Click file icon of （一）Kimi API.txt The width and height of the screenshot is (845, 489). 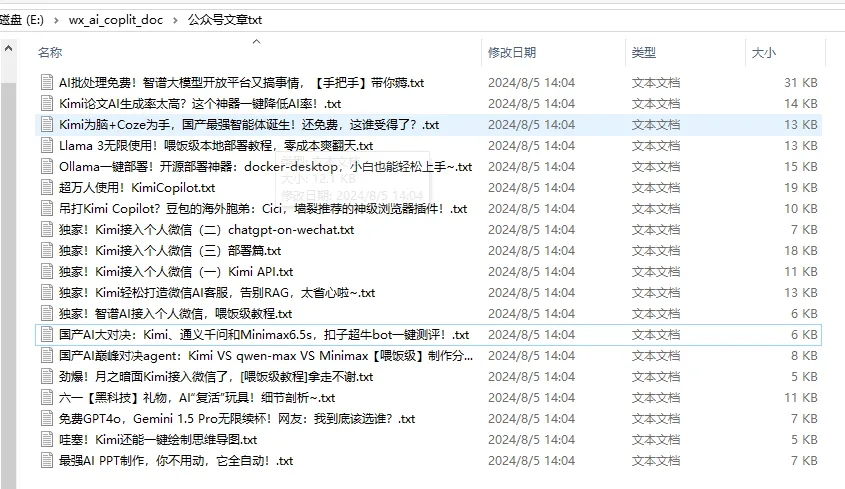(47, 272)
